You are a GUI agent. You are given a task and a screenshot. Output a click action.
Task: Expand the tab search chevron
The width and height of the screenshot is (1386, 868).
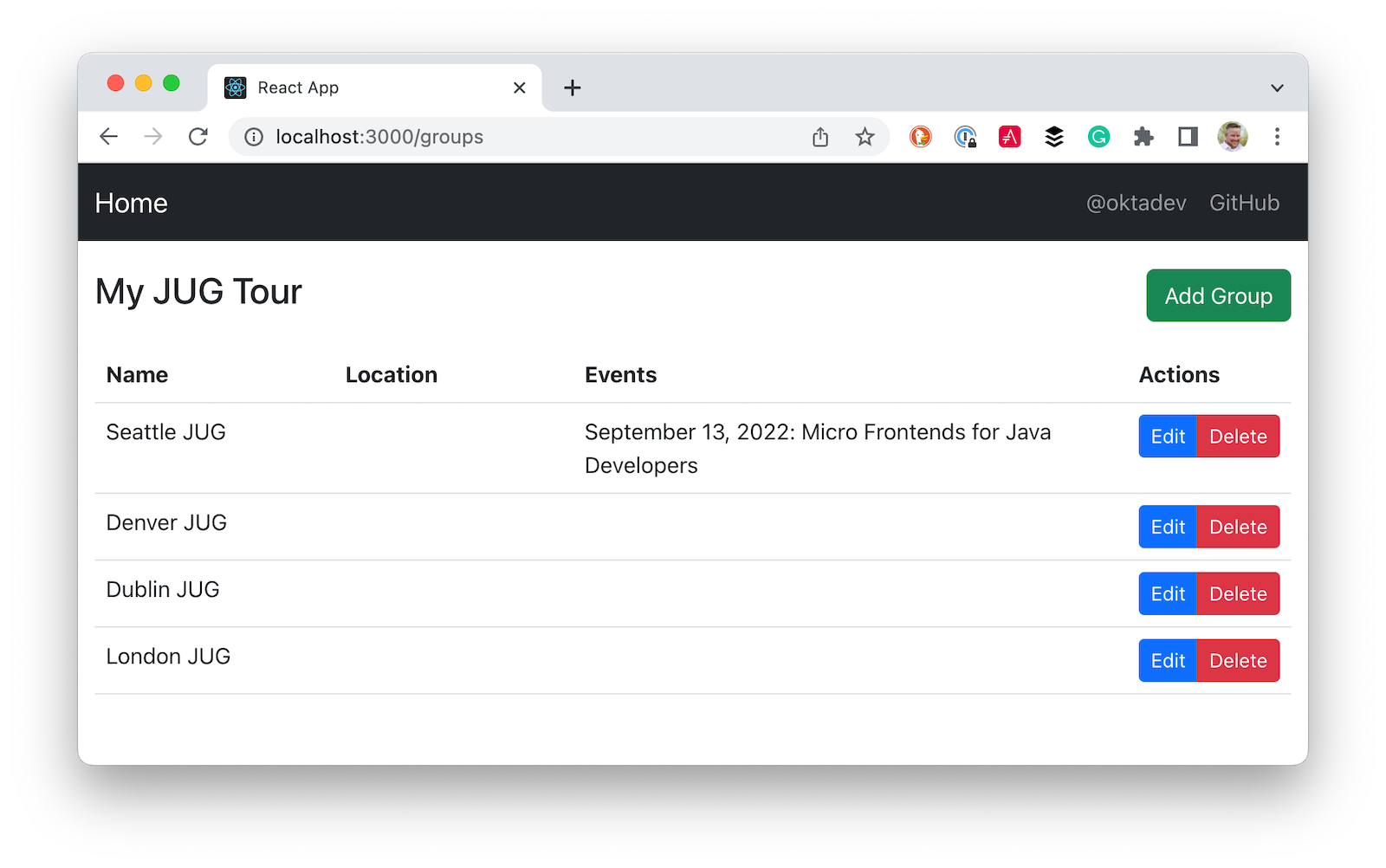click(1277, 88)
